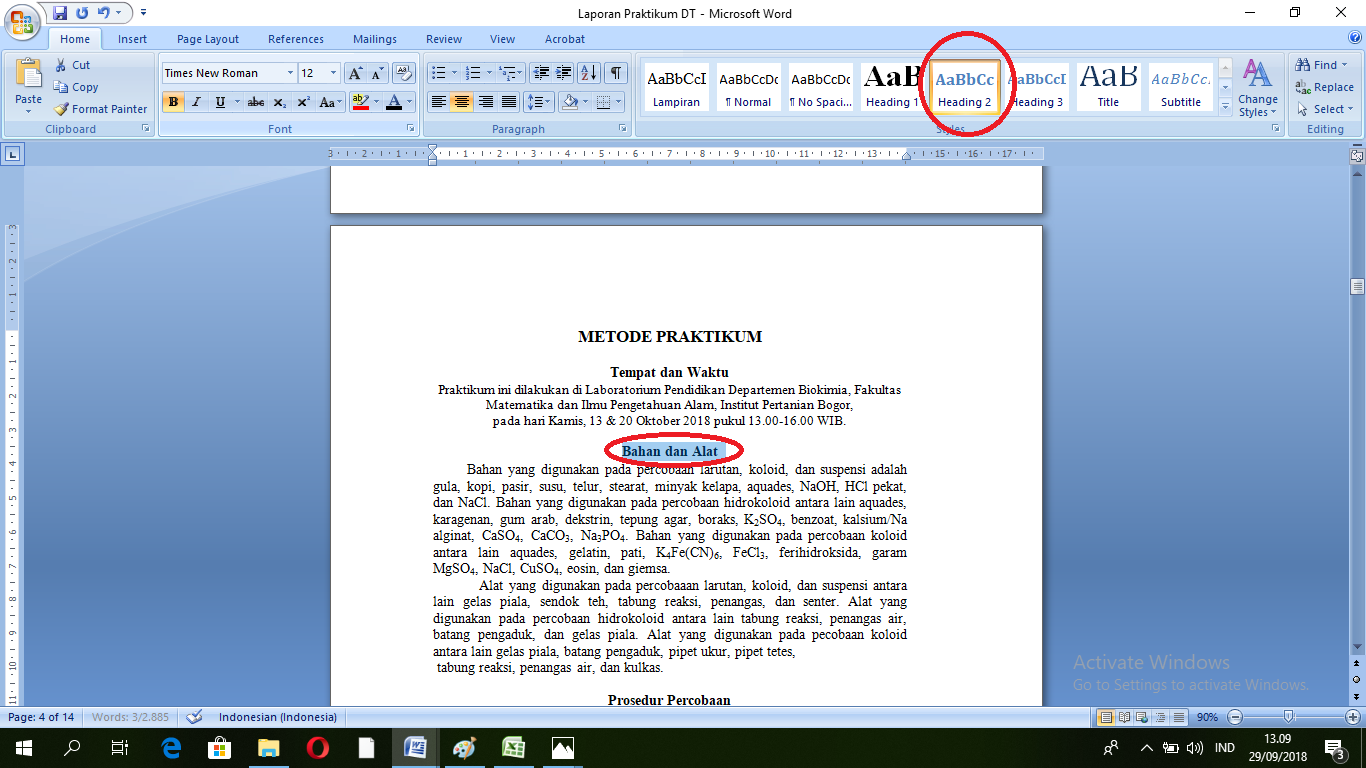
Task: Apply the Heading 2 style
Action: [965, 86]
